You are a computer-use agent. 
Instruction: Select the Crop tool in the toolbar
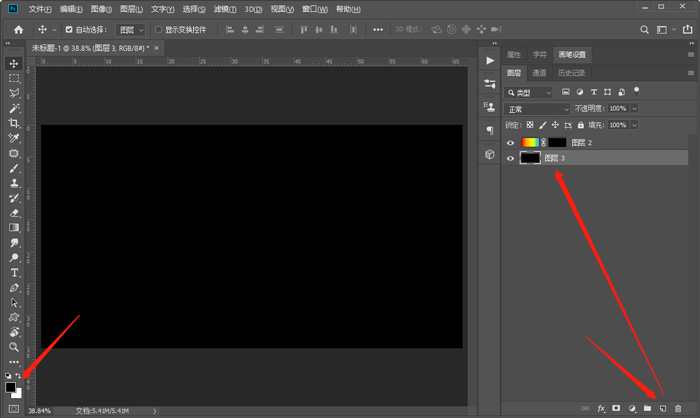tap(14, 123)
